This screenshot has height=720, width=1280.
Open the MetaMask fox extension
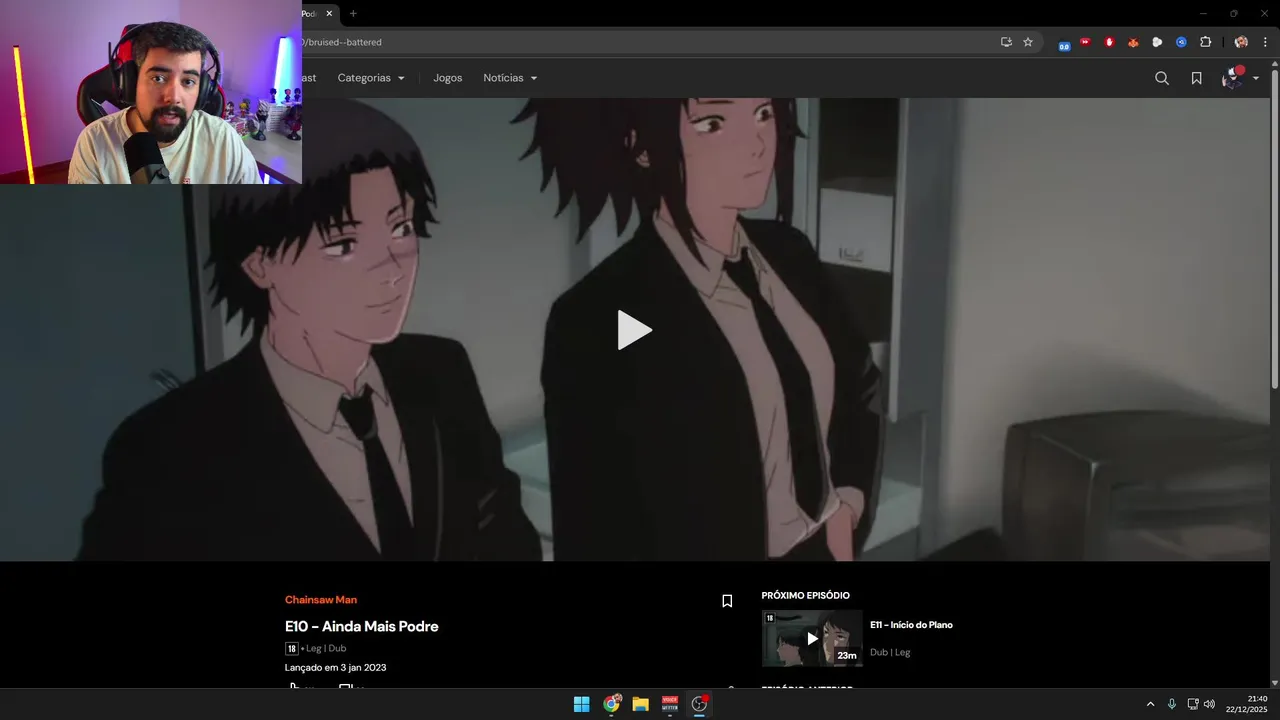click(x=1133, y=42)
